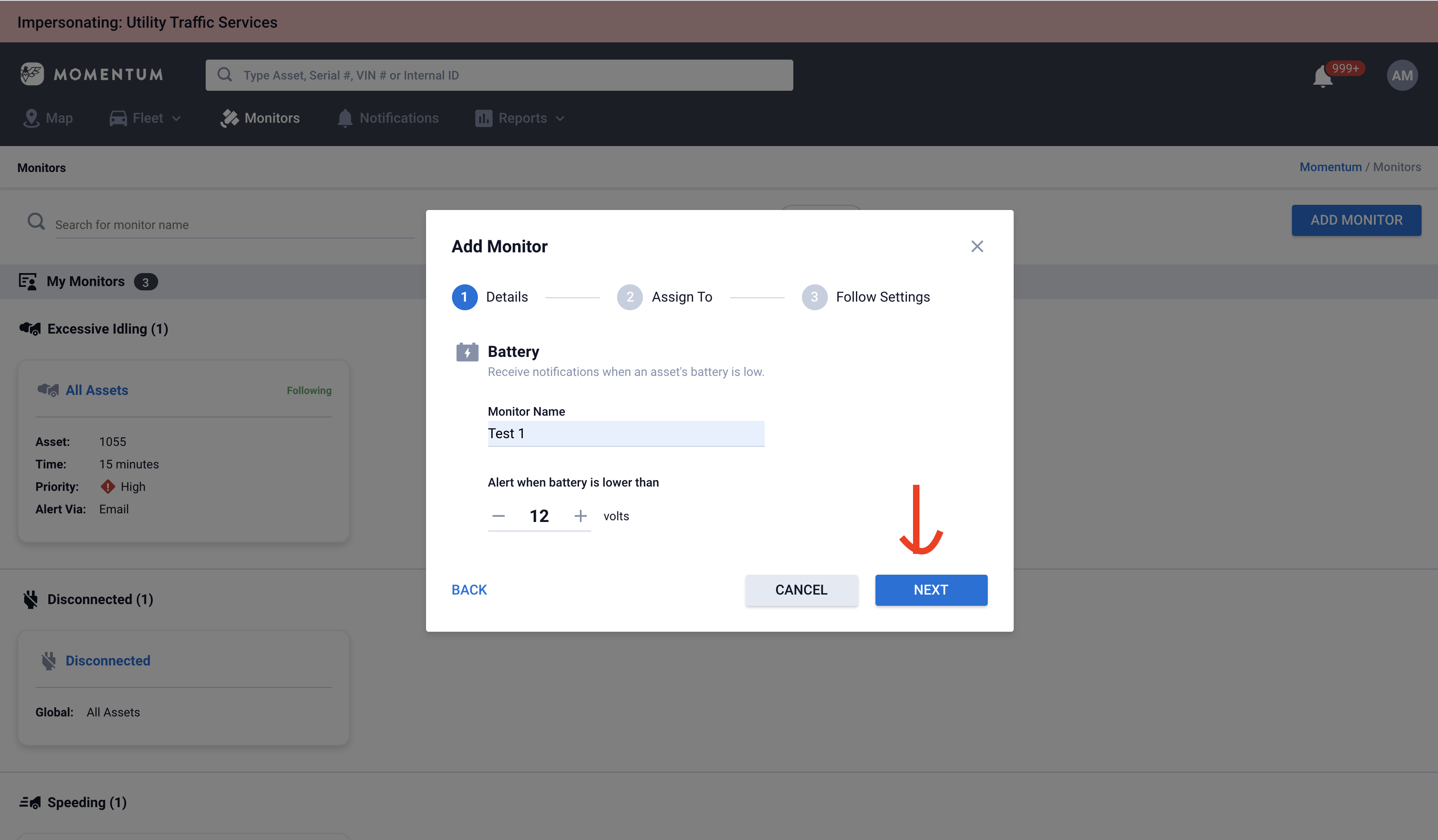Click the BACK link in dialog
Viewport: 1438px width, 840px height.
(x=469, y=590)
